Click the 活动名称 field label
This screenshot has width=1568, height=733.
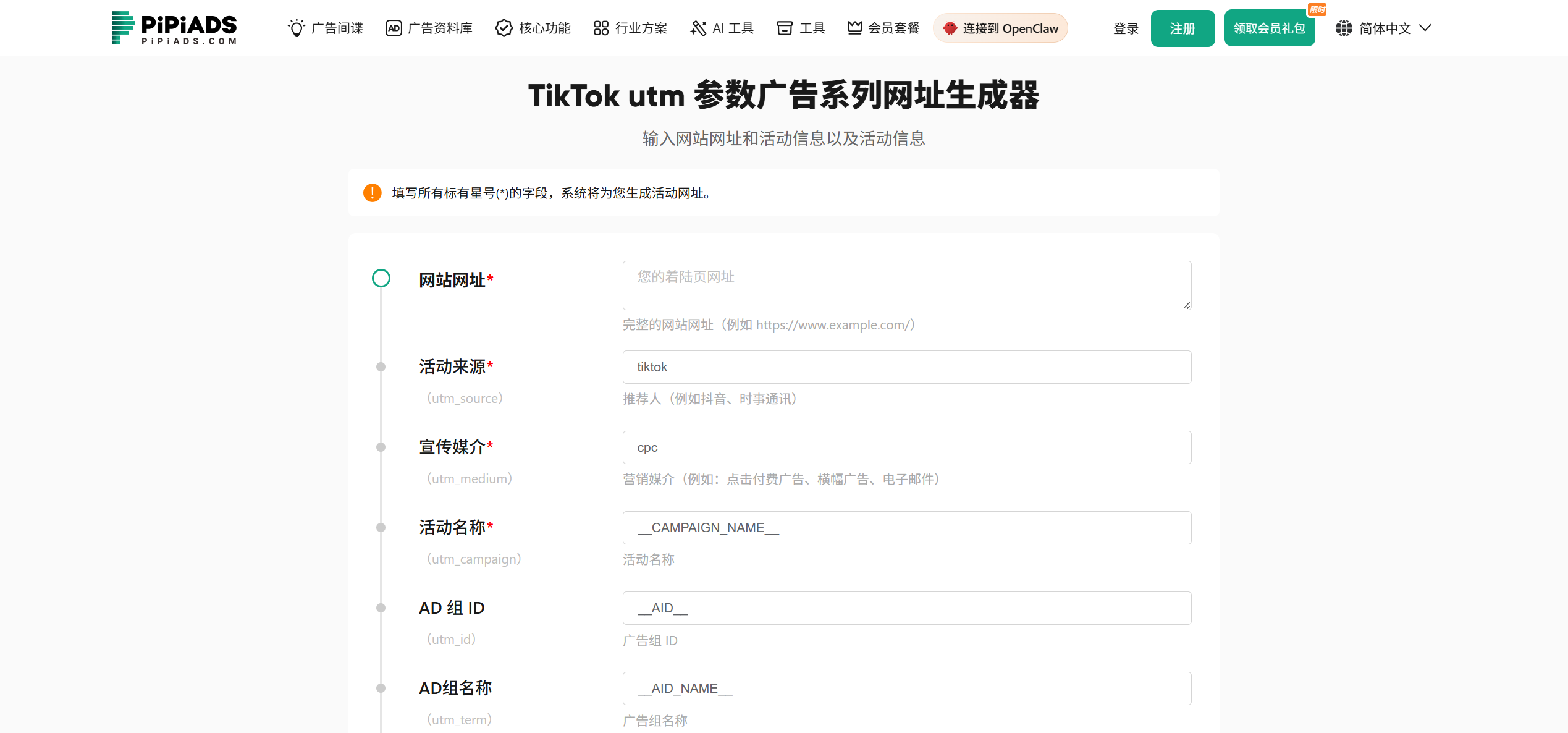(x=456, y=527)
